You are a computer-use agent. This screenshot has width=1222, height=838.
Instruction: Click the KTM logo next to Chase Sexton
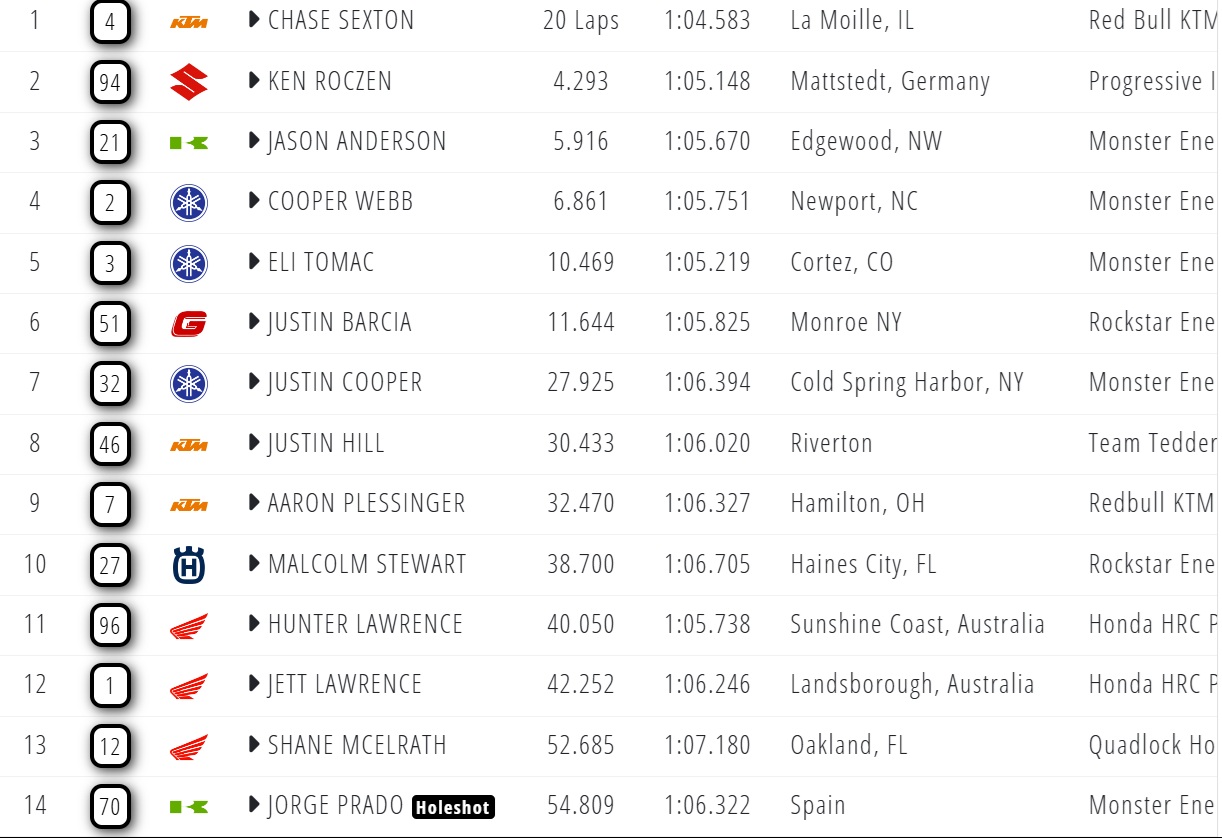[187, 20]
